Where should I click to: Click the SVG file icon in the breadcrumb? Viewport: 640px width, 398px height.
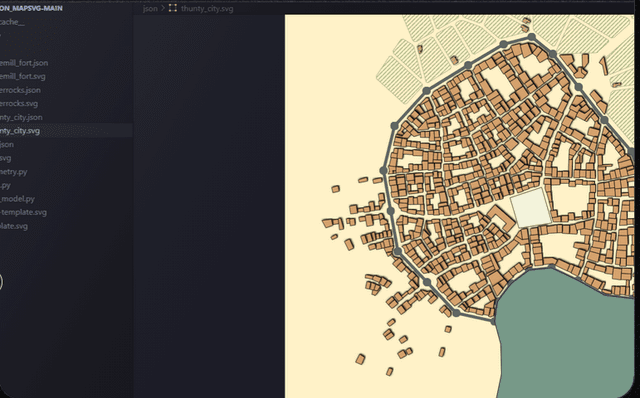pos(173,8)
